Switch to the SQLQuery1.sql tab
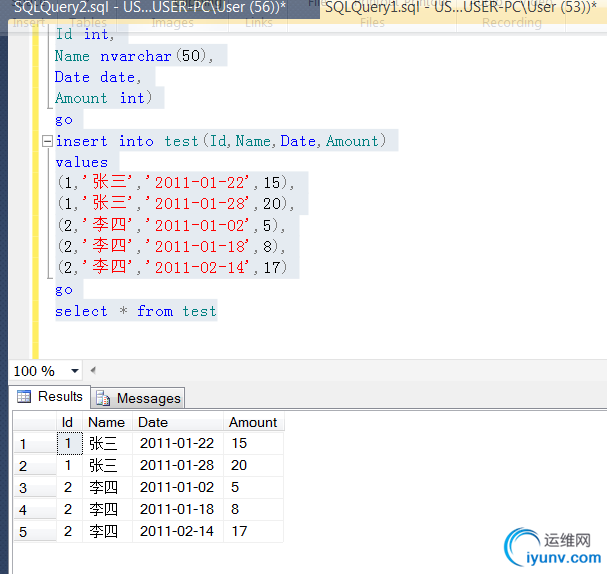The image size is (607, 574). coord(463,8)
